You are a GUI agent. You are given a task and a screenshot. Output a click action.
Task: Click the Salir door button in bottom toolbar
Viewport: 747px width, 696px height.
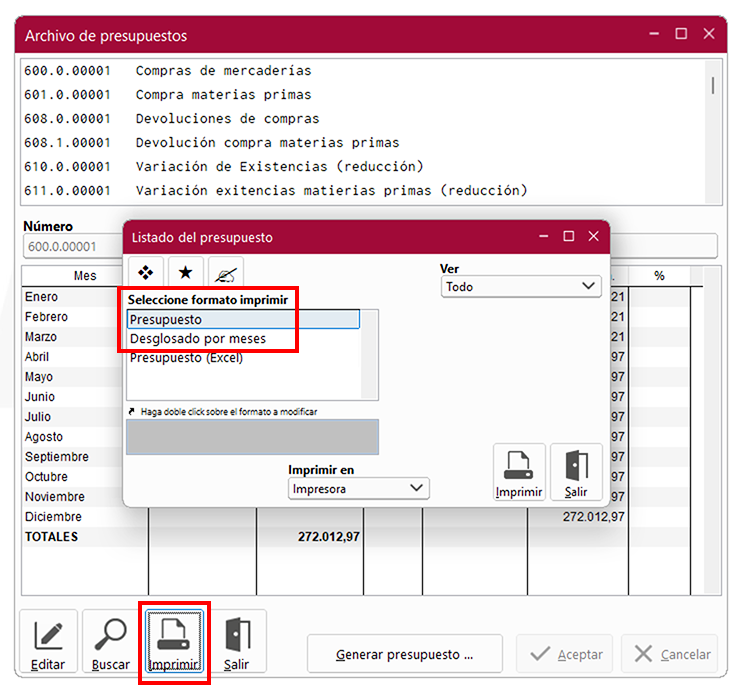click(236, 642)
